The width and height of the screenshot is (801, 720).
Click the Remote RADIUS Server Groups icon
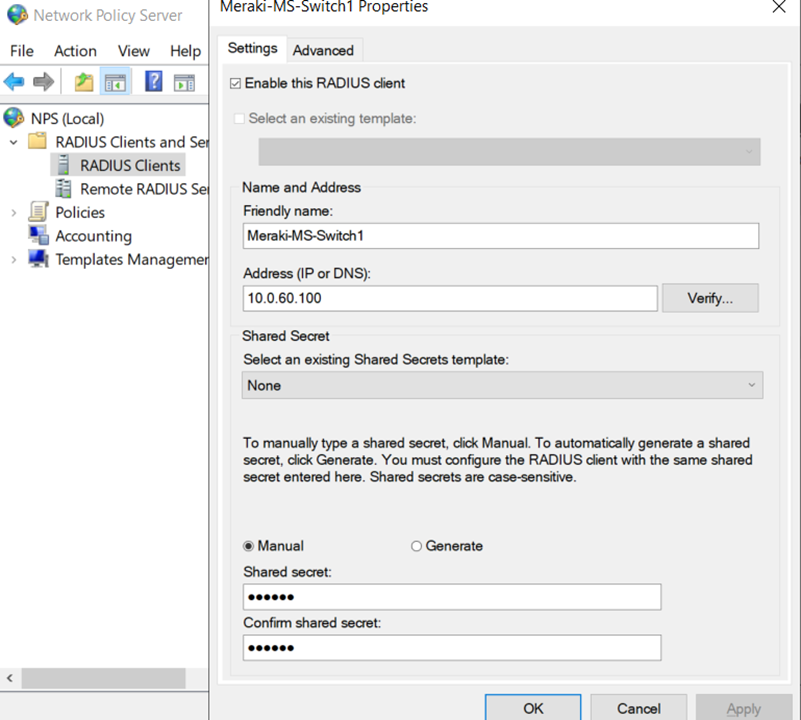tap(63, 189)
